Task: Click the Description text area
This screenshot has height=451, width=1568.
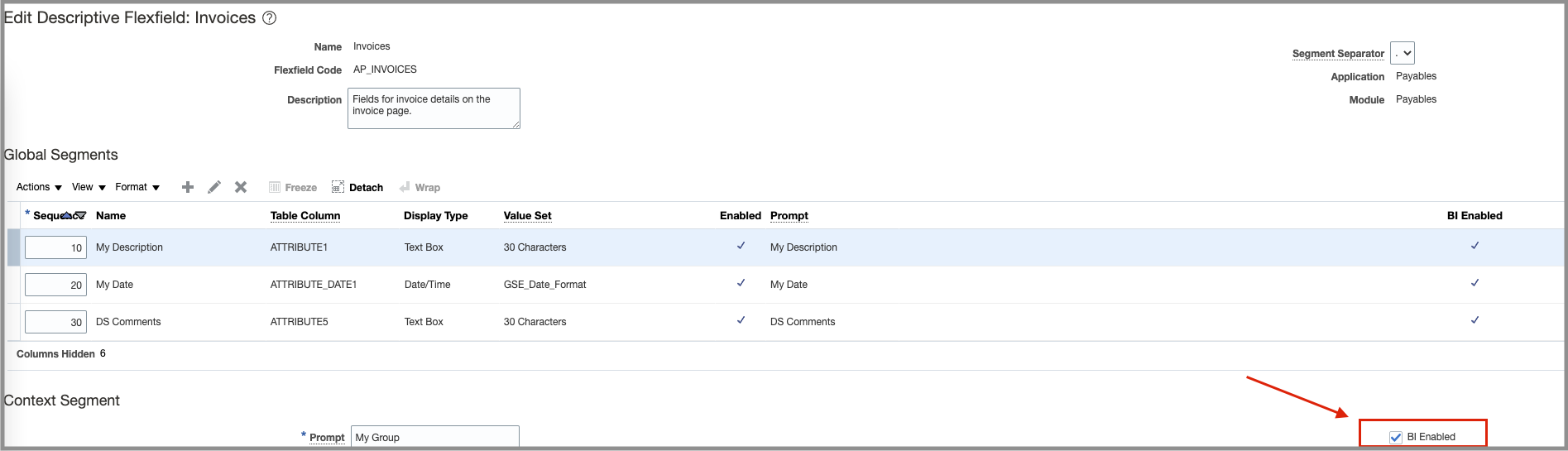Action: click(x=434, y=108)
